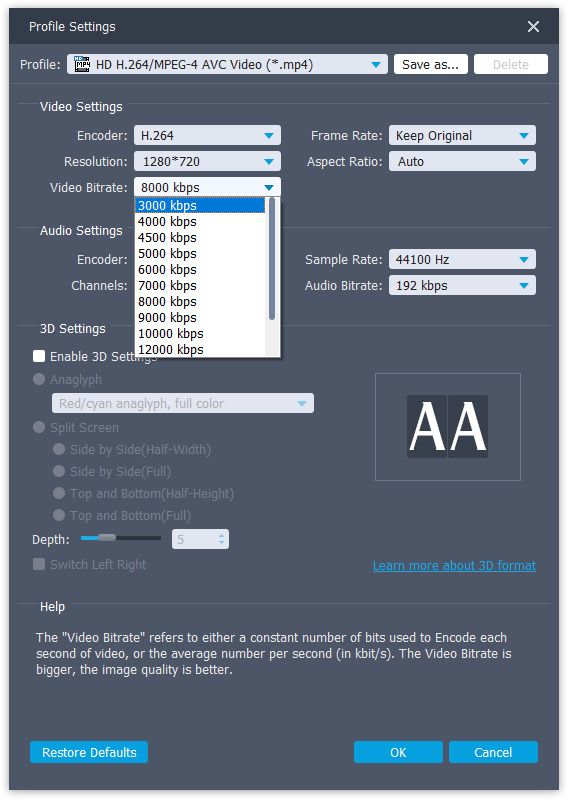Screen dimensions: 568x800
Task: Choose Side by Side(Half-Width) option
Action: 59,449
